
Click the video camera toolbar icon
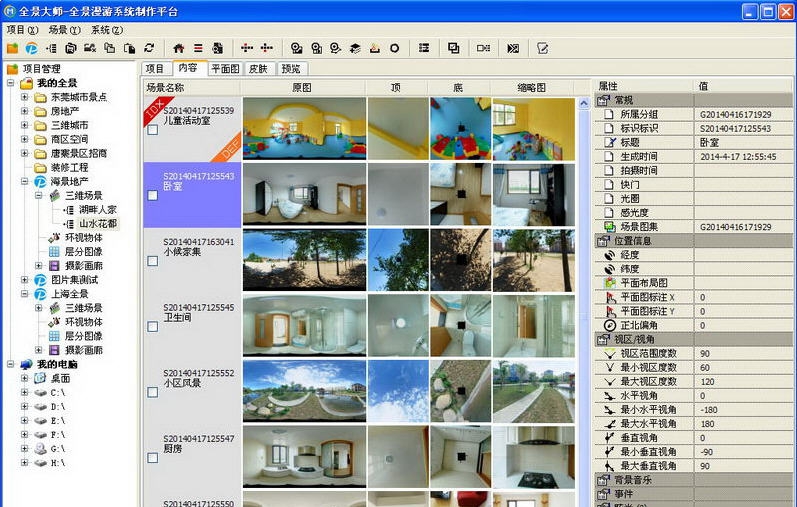tap(483, 48)
